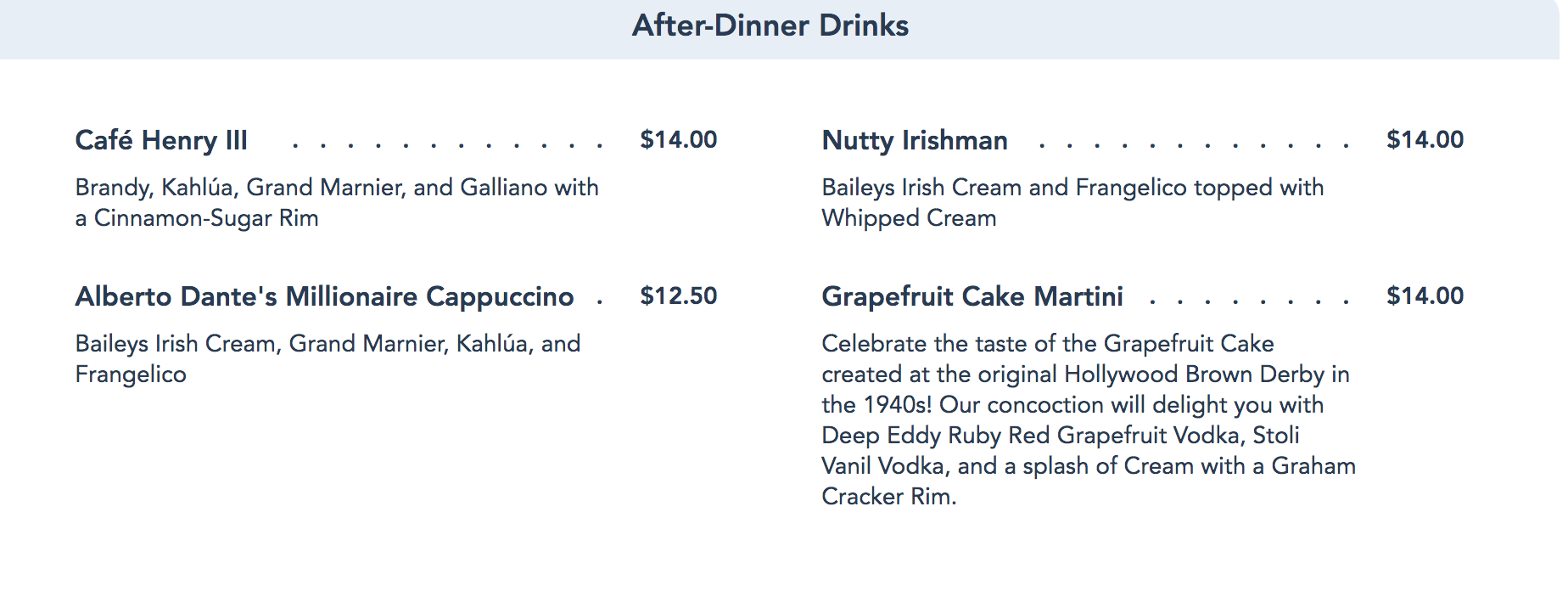Screen dimensions: 1568x591
Task: Click the Café Henry III $14.00 price
Action: click(x=678, y=140)
